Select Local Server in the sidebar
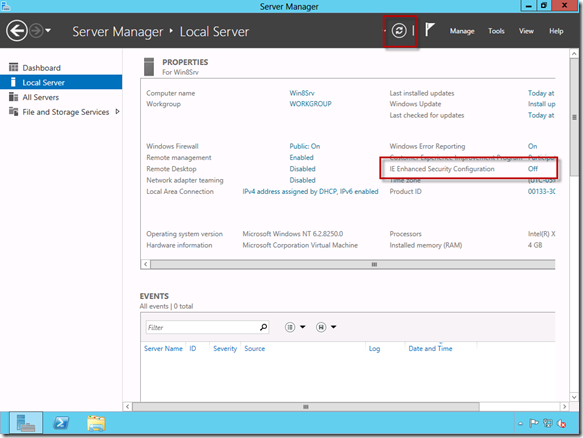This screenshot has height=438, width=583. coord(61,82)
